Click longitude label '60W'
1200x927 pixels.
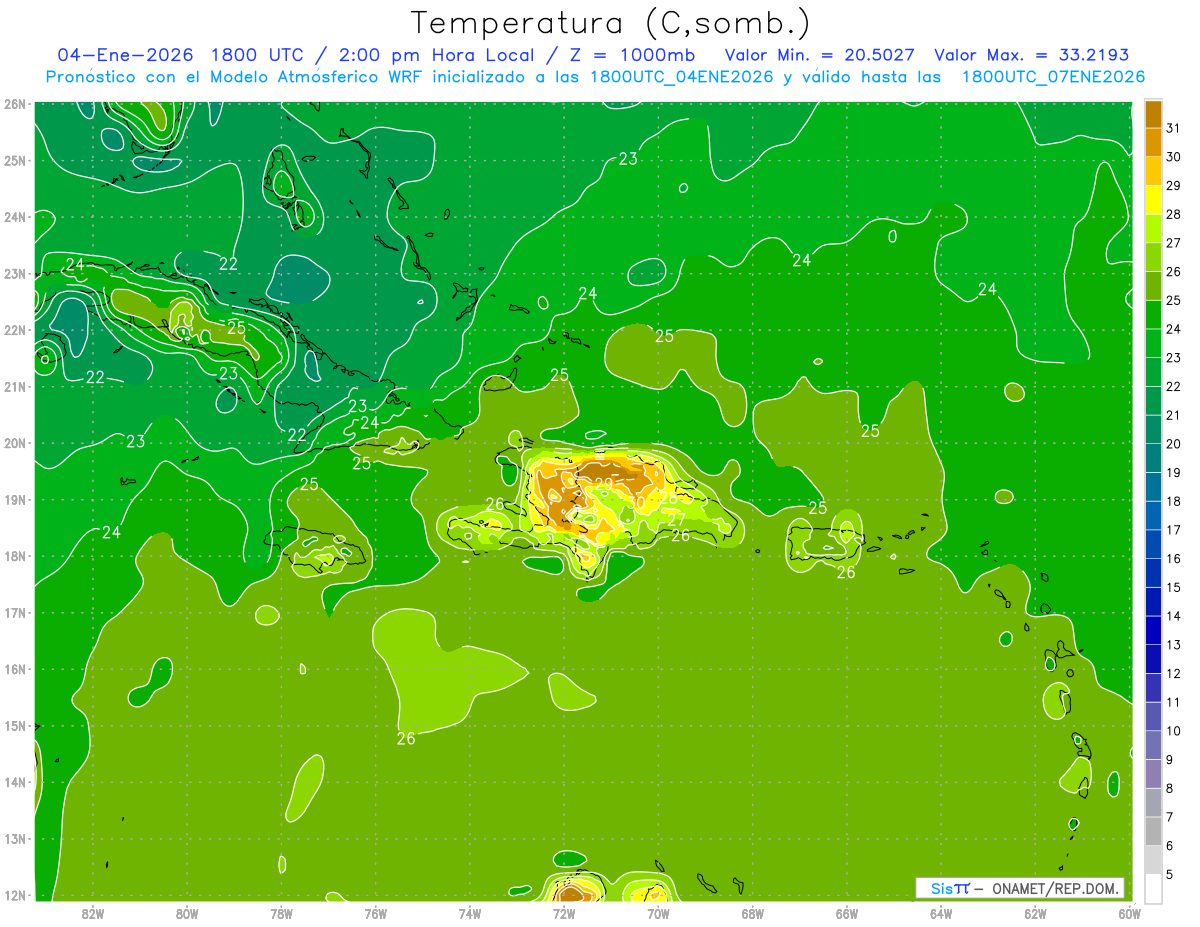(x=1129, y=913)
